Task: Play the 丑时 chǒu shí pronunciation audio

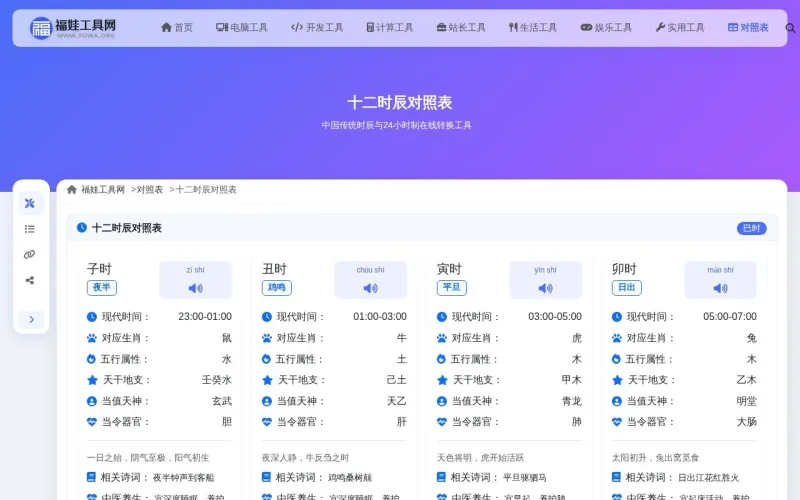Action: click(x=370, y=288)
